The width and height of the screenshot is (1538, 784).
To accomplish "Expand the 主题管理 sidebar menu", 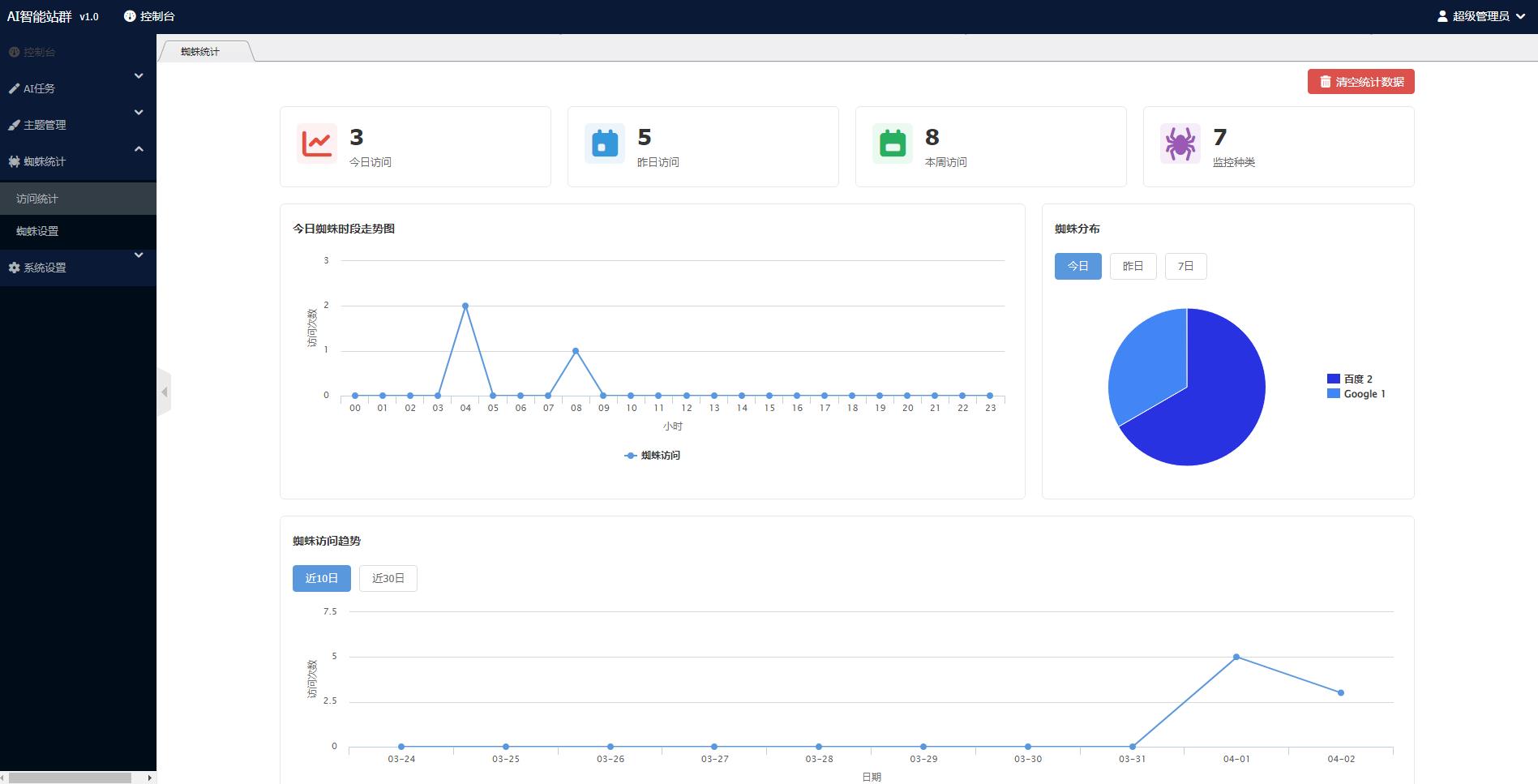I will coord(77,125).
